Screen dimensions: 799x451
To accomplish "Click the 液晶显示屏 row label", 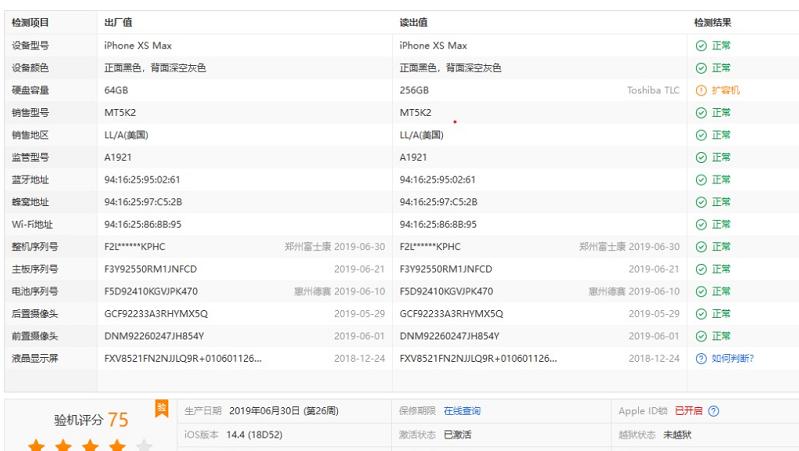I will click(x=35, y=358).
